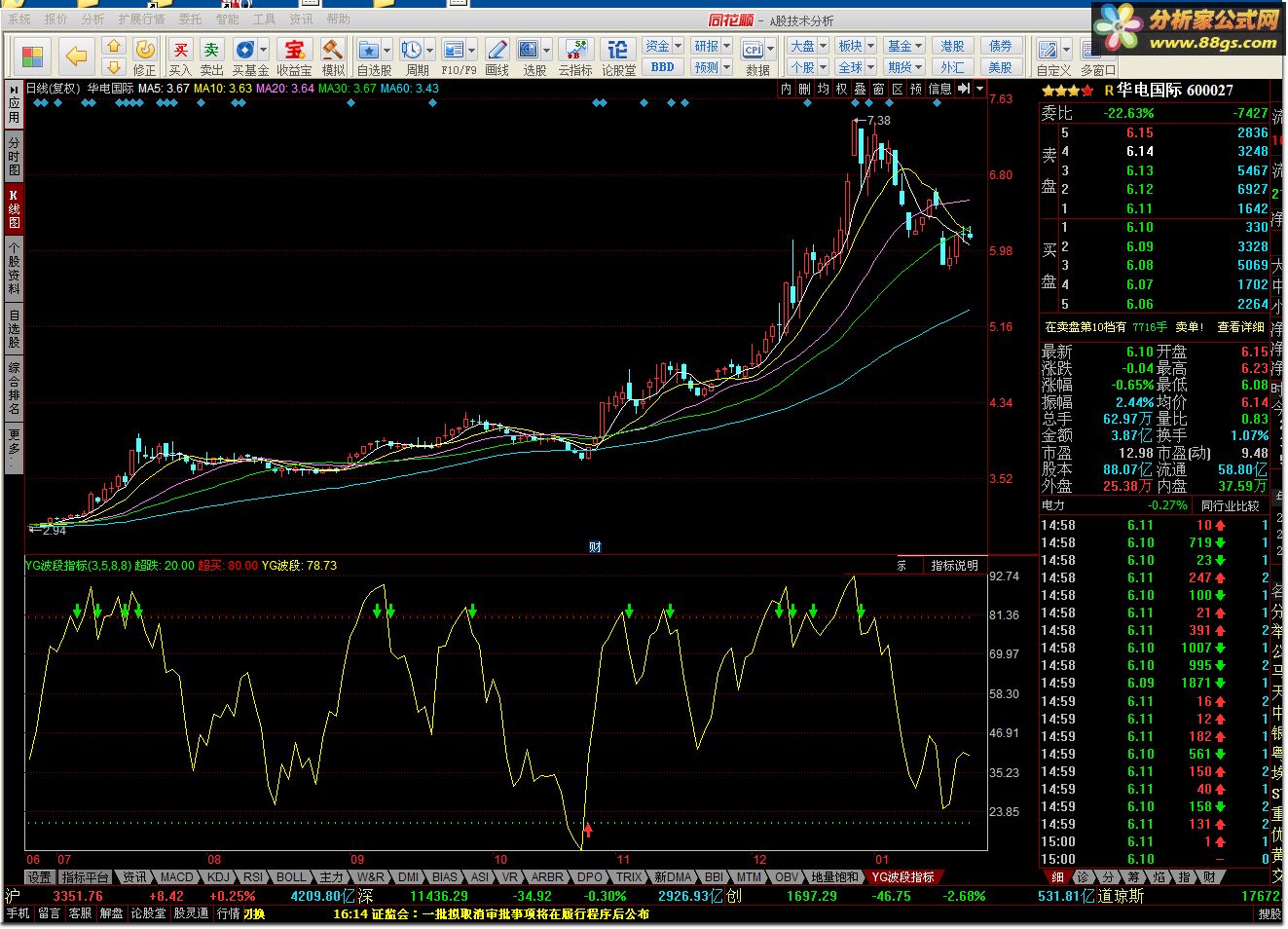
Task: Click the 查看详细 link
Action: tap(1241, 327)
